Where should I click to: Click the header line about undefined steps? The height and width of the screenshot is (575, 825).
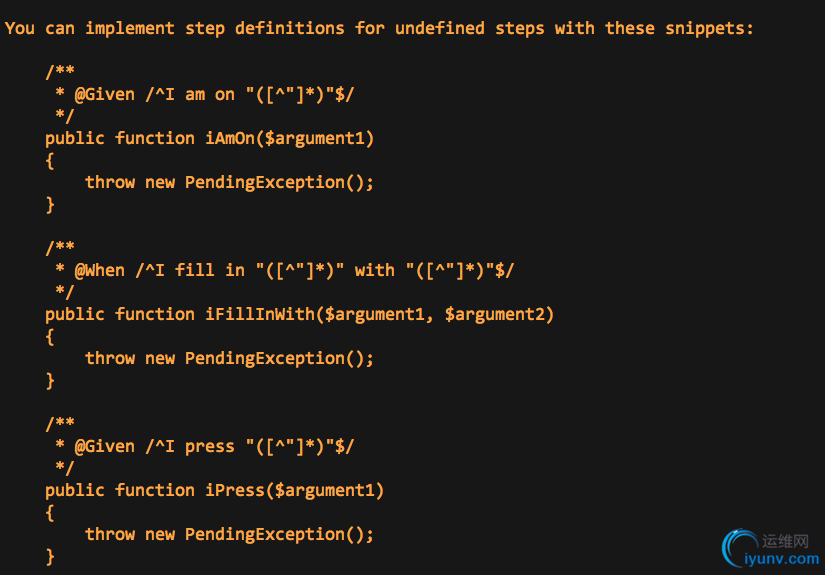[379, 28]
